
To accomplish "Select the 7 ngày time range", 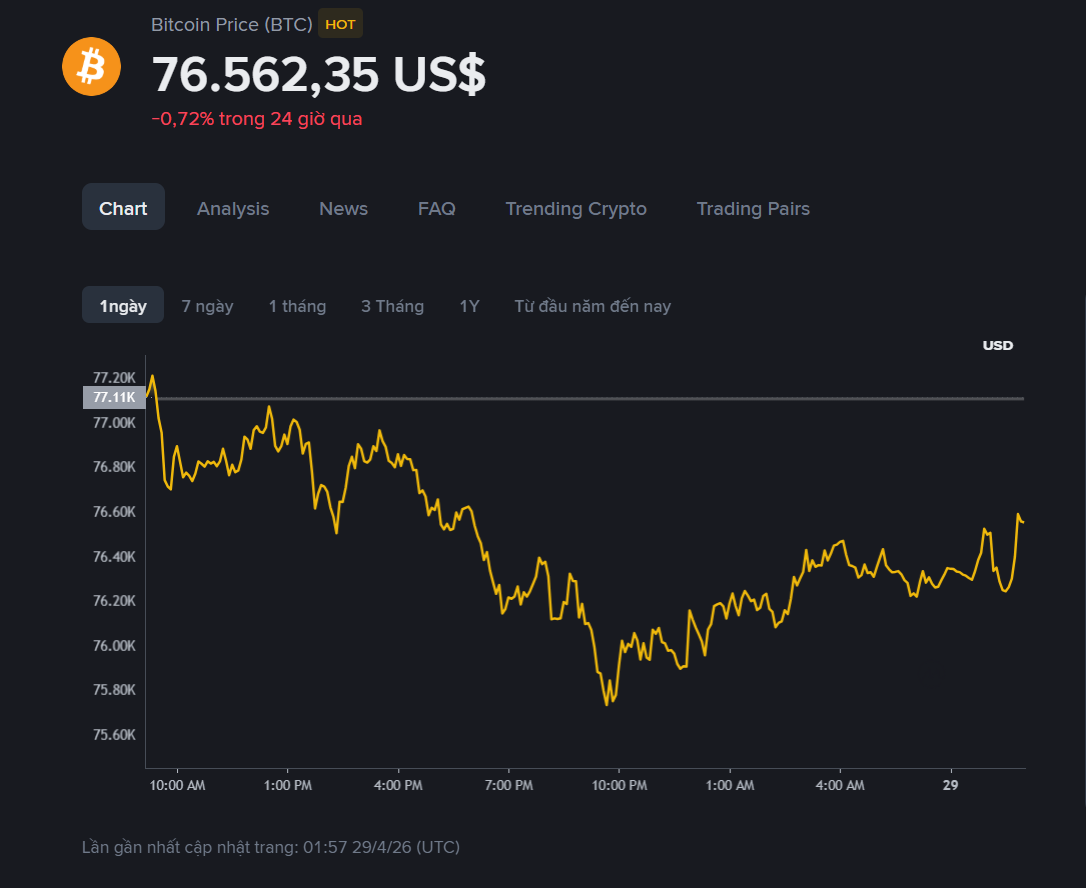I will pyautogui.click(x=207, y=306).
